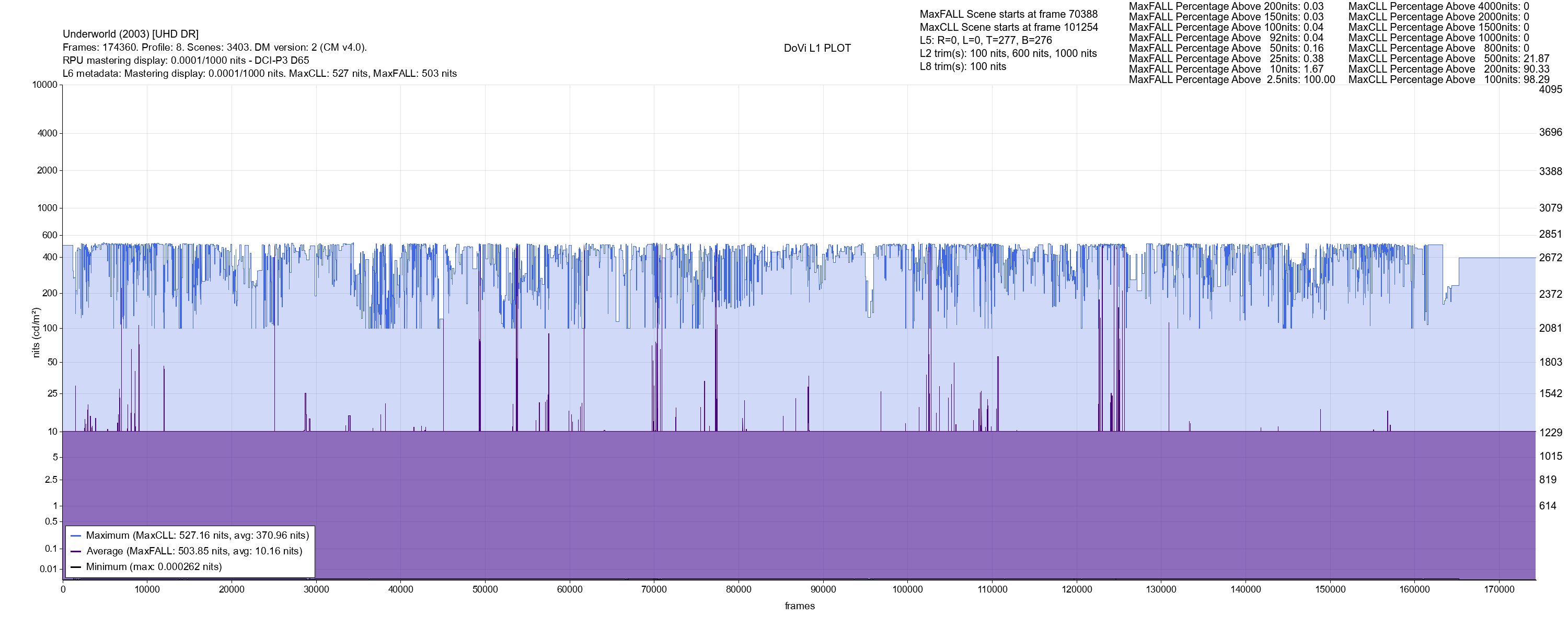Viewport: 1568px width, 627px height.
Task: Click the 4095 right-axis PQ code label
Action: coord(1550,89)
